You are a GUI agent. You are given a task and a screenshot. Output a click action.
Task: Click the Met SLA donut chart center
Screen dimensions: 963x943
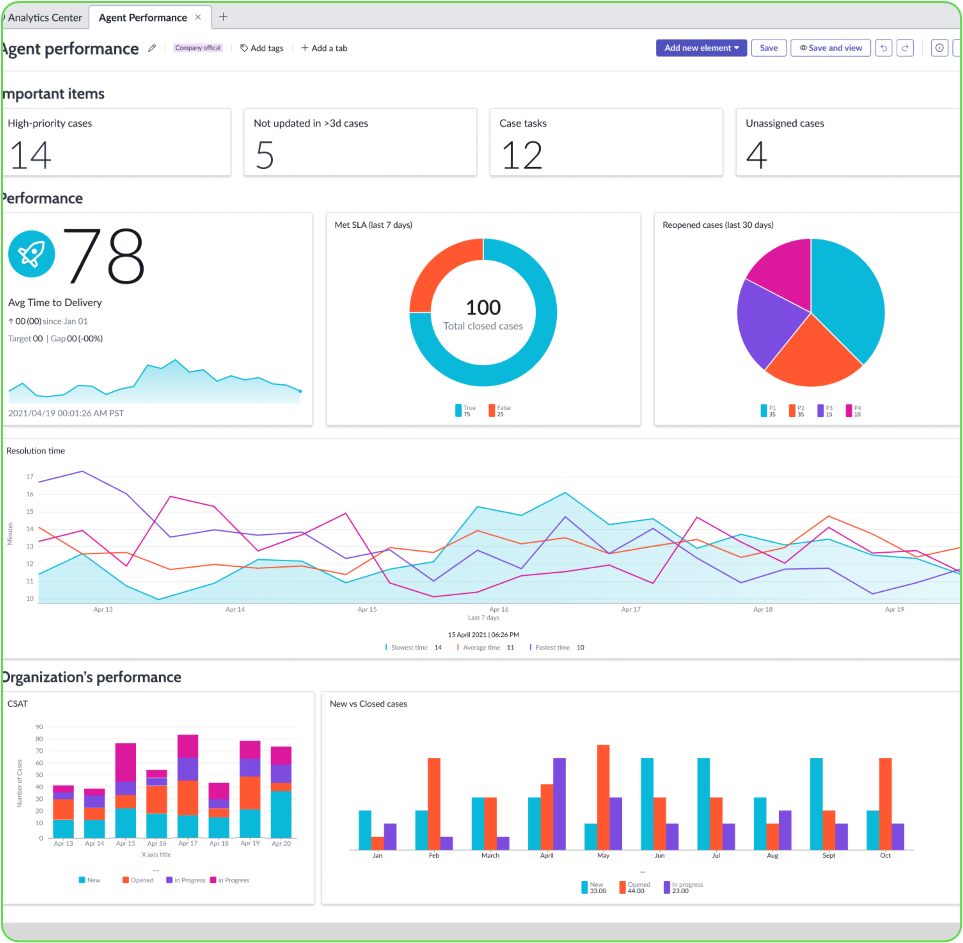[x=483, y=312]
